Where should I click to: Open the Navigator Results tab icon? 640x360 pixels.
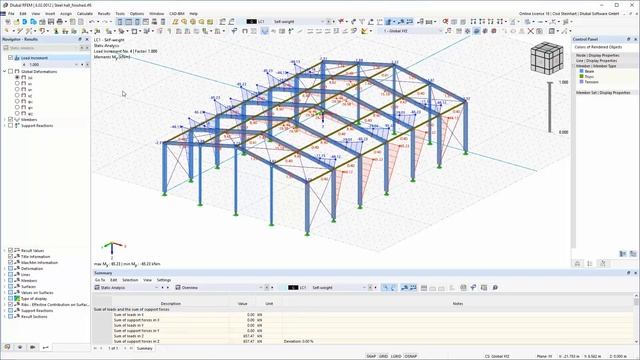[x=45, y=347]
